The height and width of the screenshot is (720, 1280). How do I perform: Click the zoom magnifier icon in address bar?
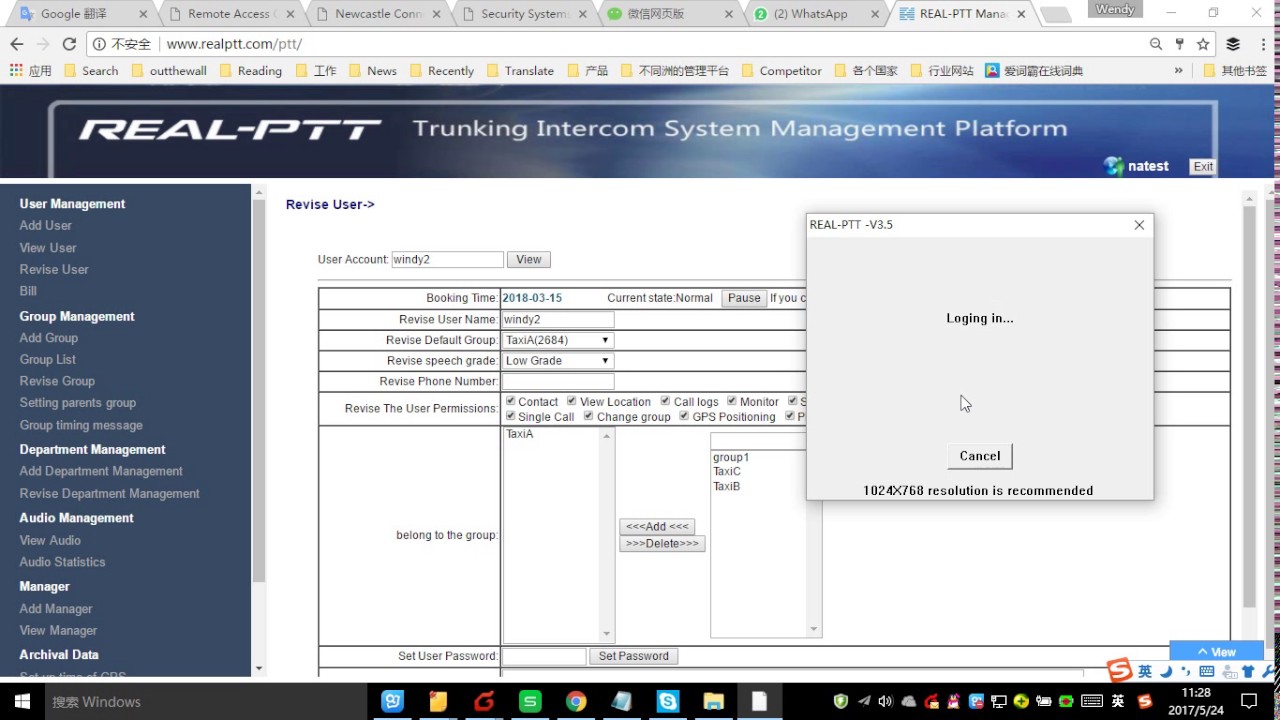tap(1156, 44)
